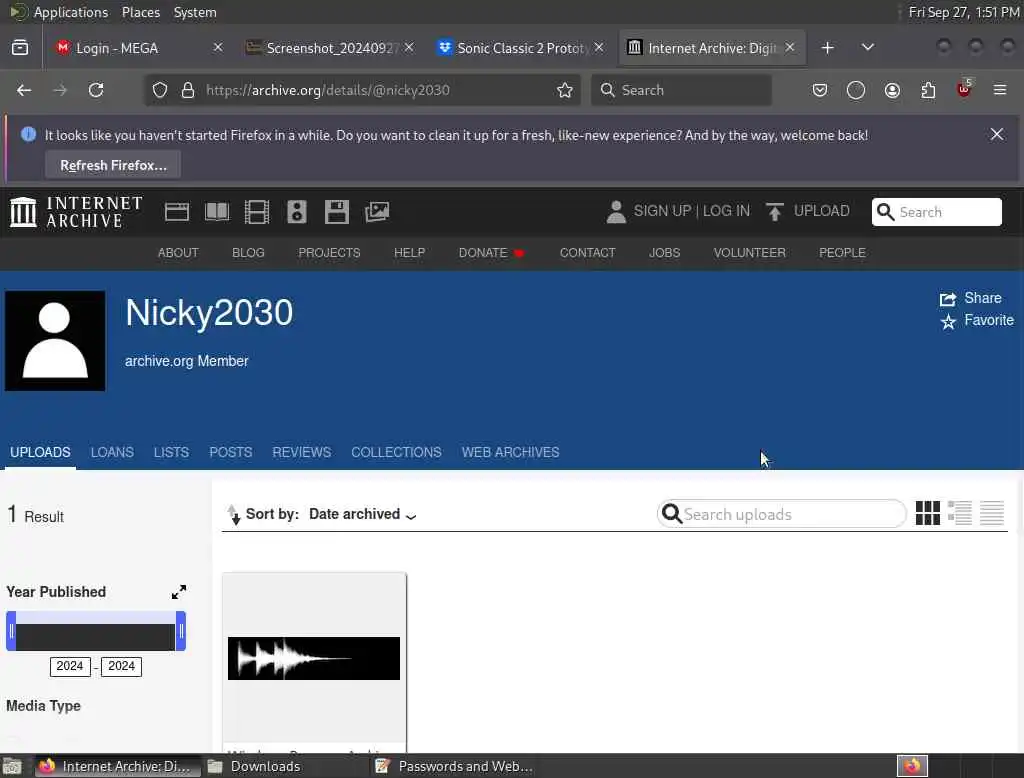The image size is (1024, 778).
Task: Open the Video (film) media icon
Action: (257, 212)
